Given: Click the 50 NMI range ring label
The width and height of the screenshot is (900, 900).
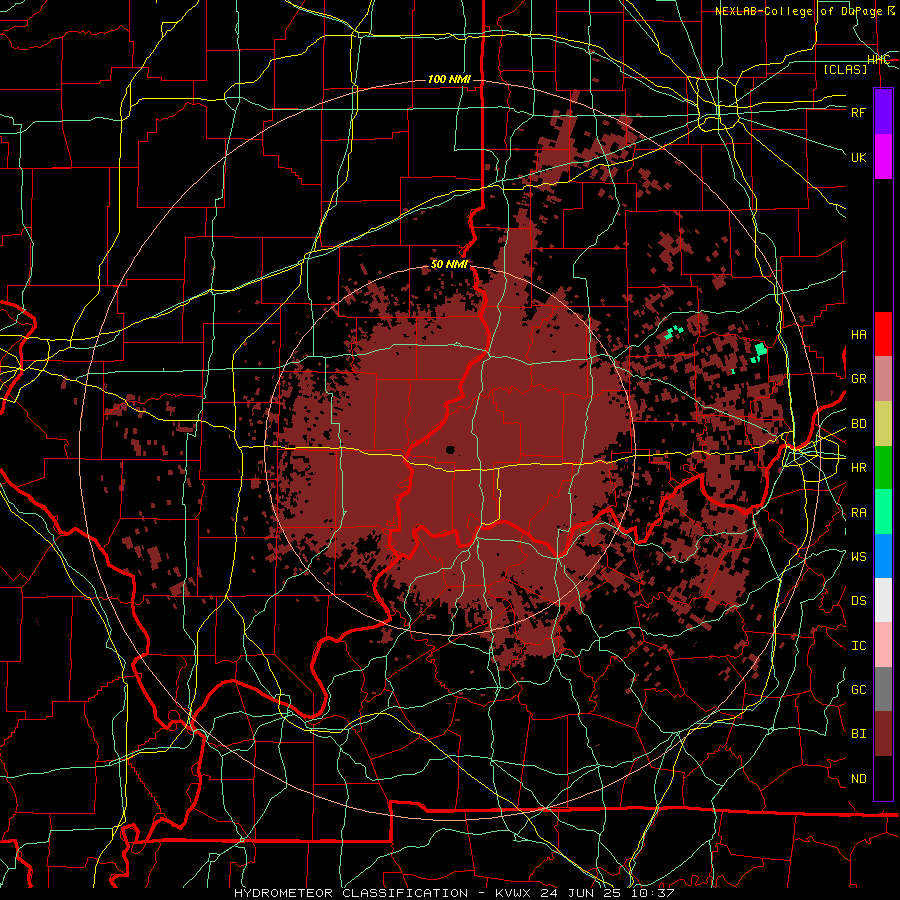Looking at the screenshot, I should 449,265.
